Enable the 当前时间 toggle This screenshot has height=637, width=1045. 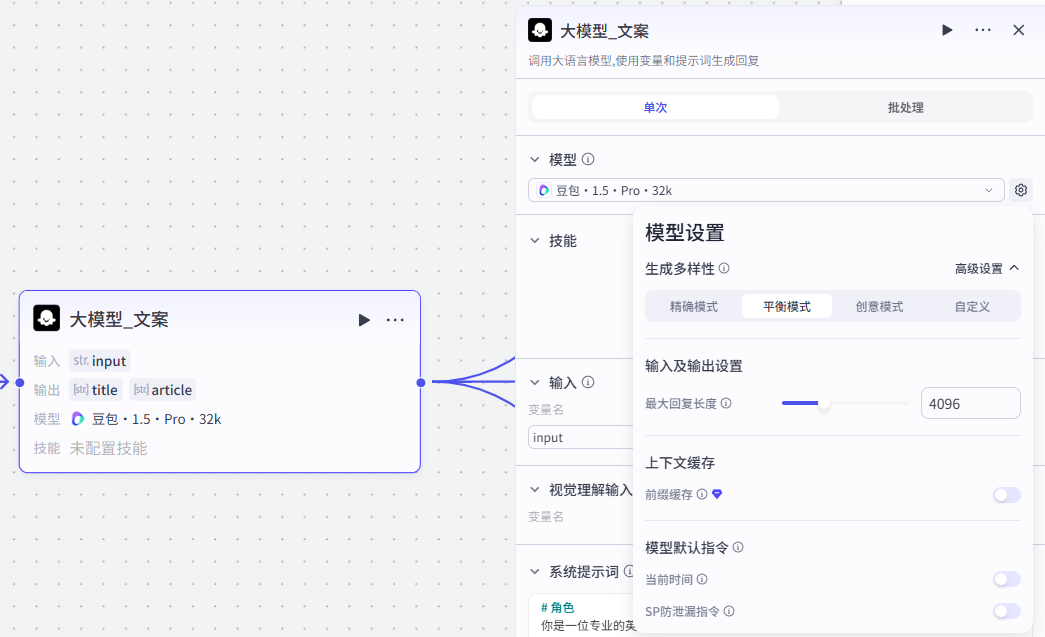tap(1006, 580)
